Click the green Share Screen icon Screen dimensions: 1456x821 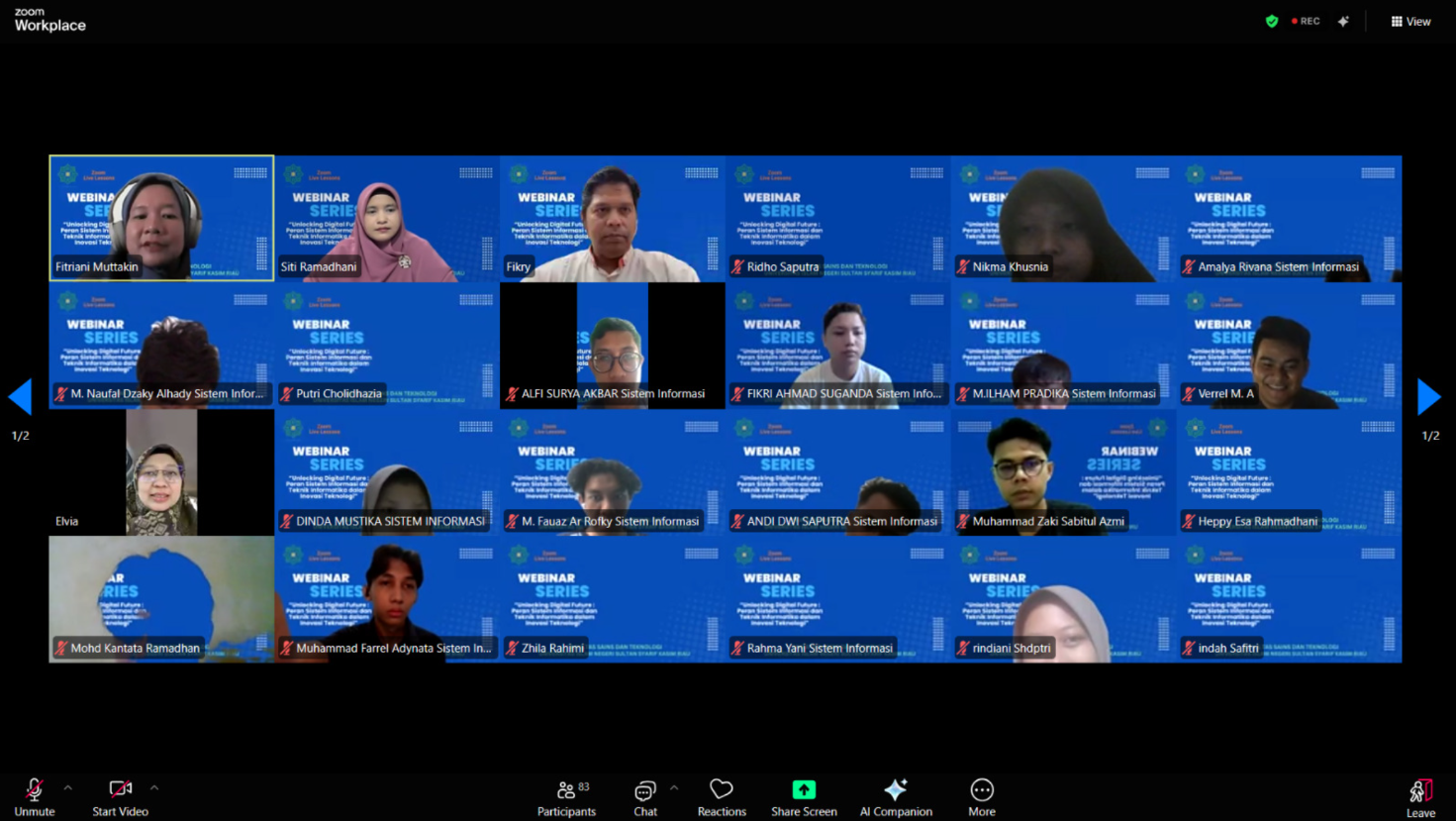pos(804,789)
